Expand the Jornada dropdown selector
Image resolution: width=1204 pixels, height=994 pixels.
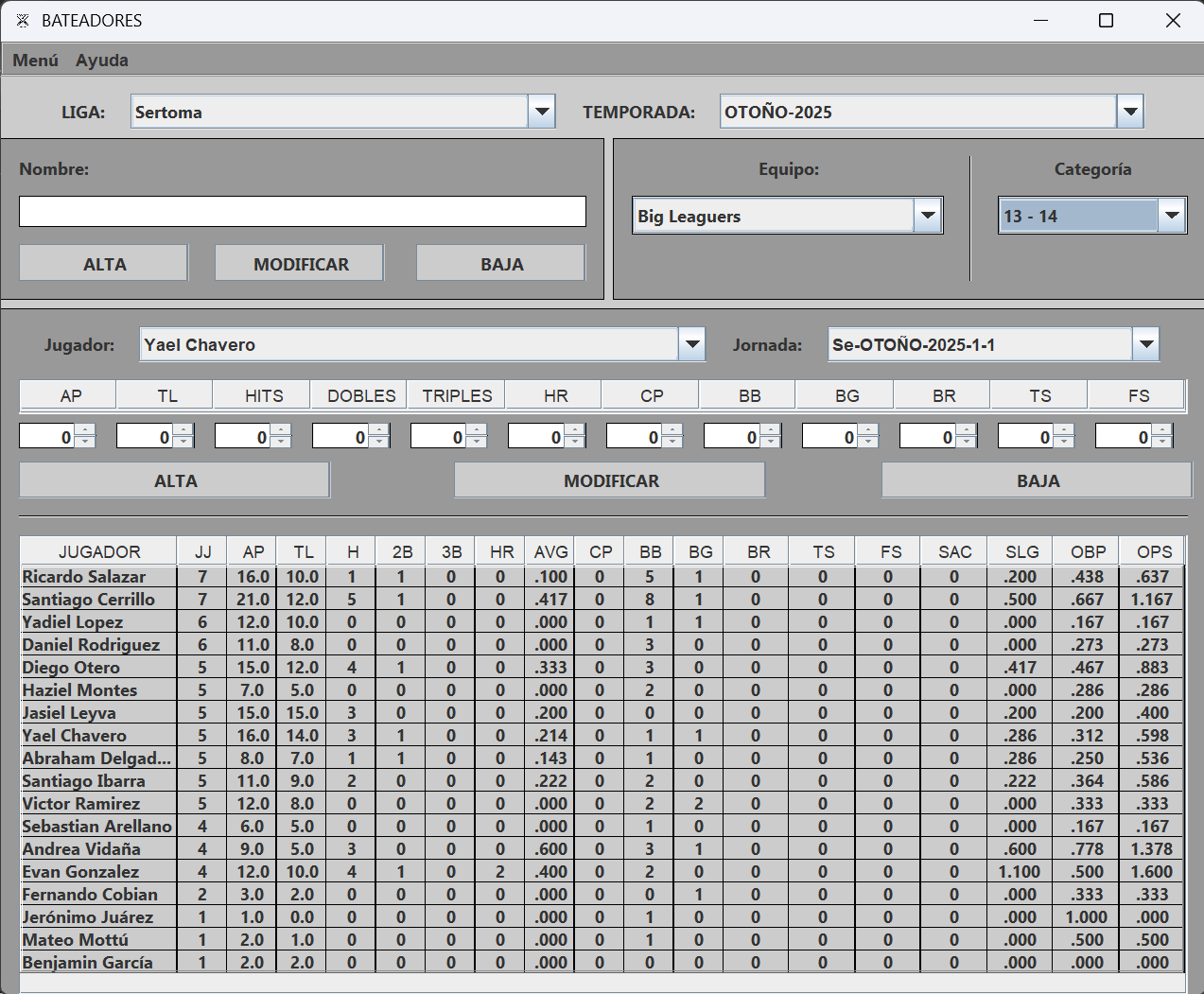1146,344
